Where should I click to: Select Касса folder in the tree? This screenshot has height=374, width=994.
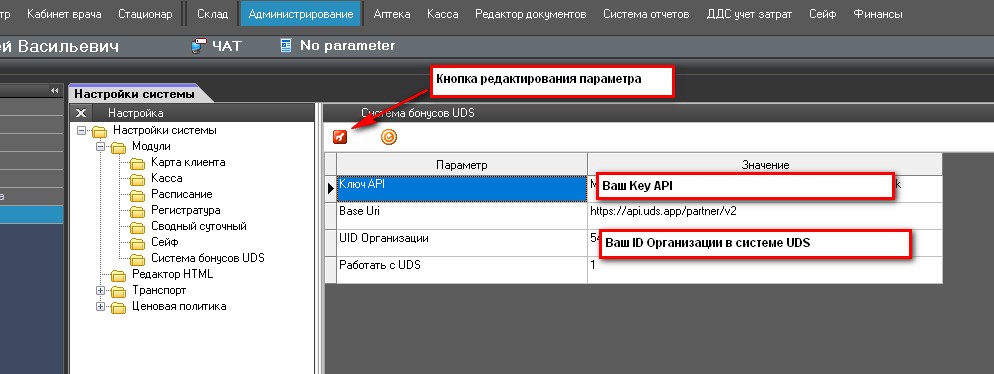pyautogui.click(x=167, y=178)
